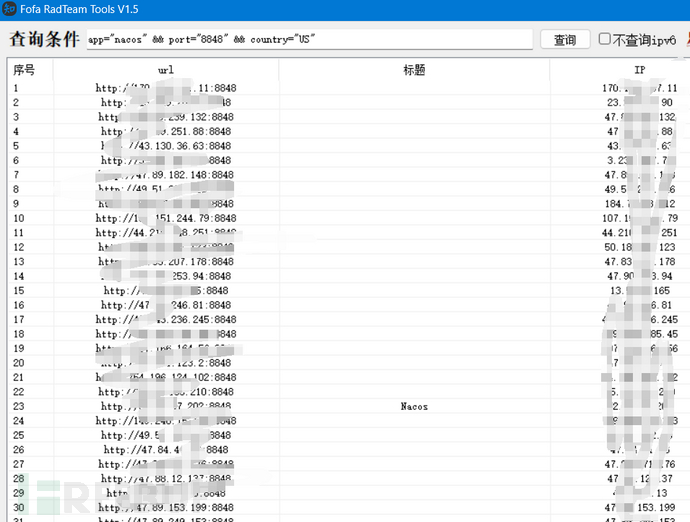Click the 标题 column header
690x522 pixels.
[414, 70]
